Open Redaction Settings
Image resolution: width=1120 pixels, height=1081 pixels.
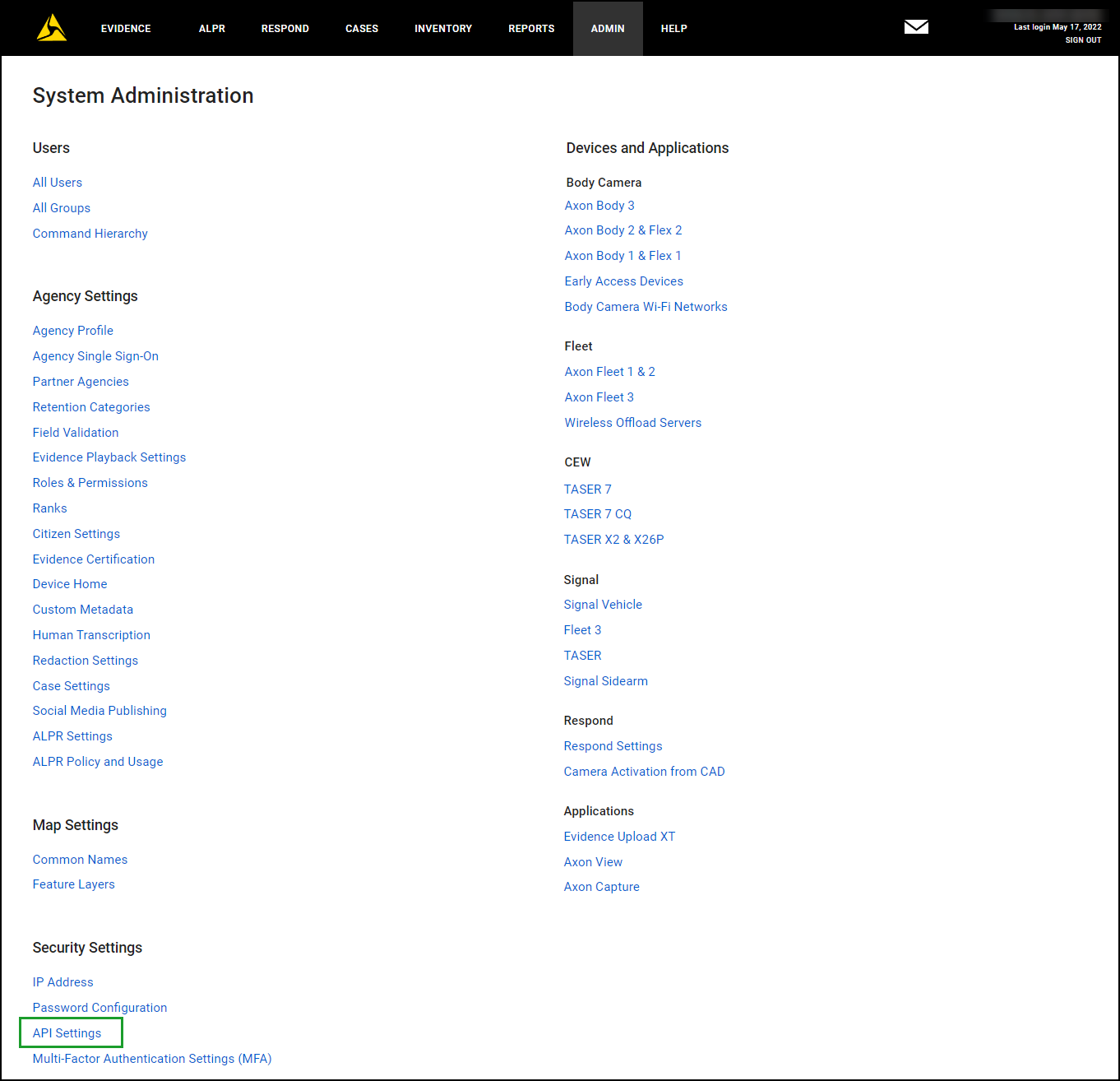pyautogui.click(x=85, y=660)
